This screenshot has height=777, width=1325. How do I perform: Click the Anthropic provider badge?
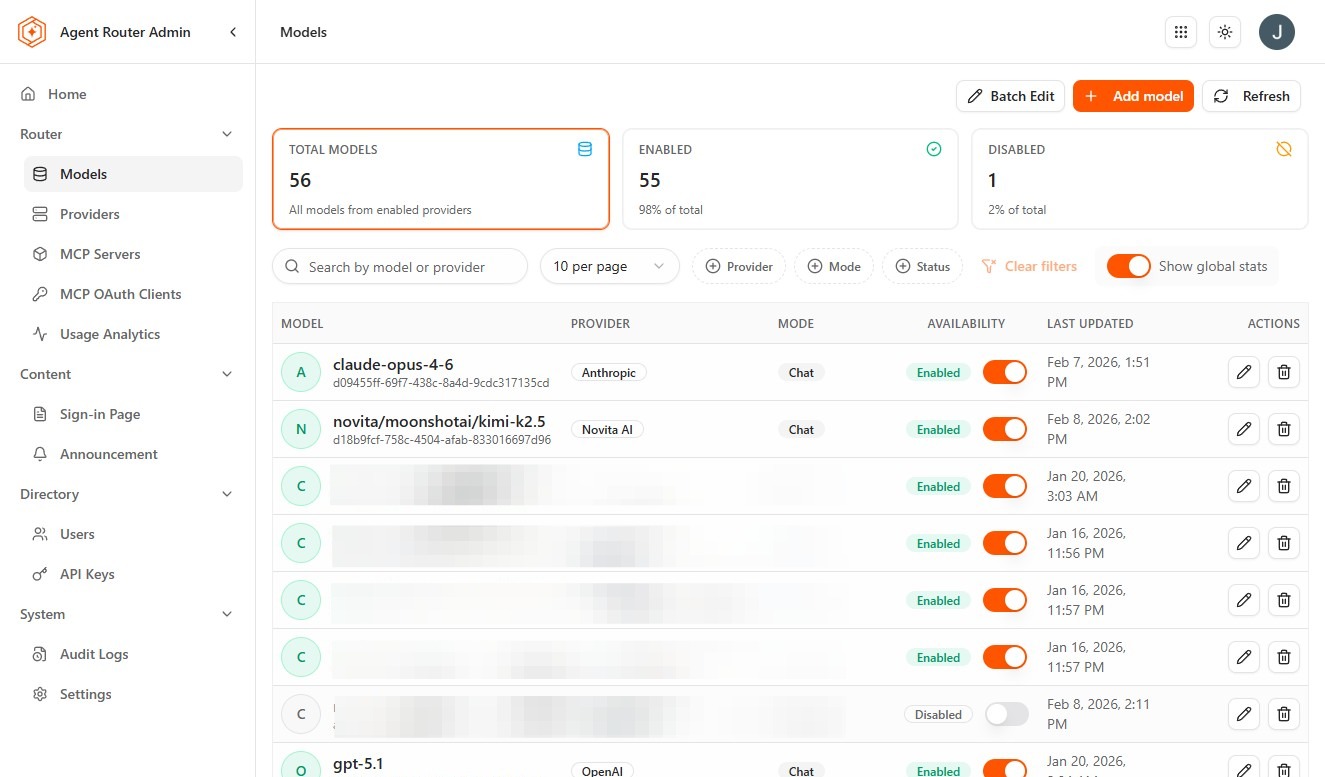click(608, 372)
